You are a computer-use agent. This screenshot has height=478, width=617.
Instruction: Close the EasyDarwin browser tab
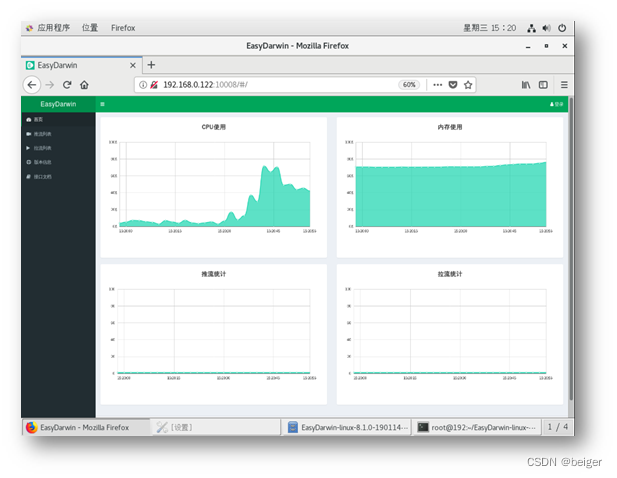[133, 65]
